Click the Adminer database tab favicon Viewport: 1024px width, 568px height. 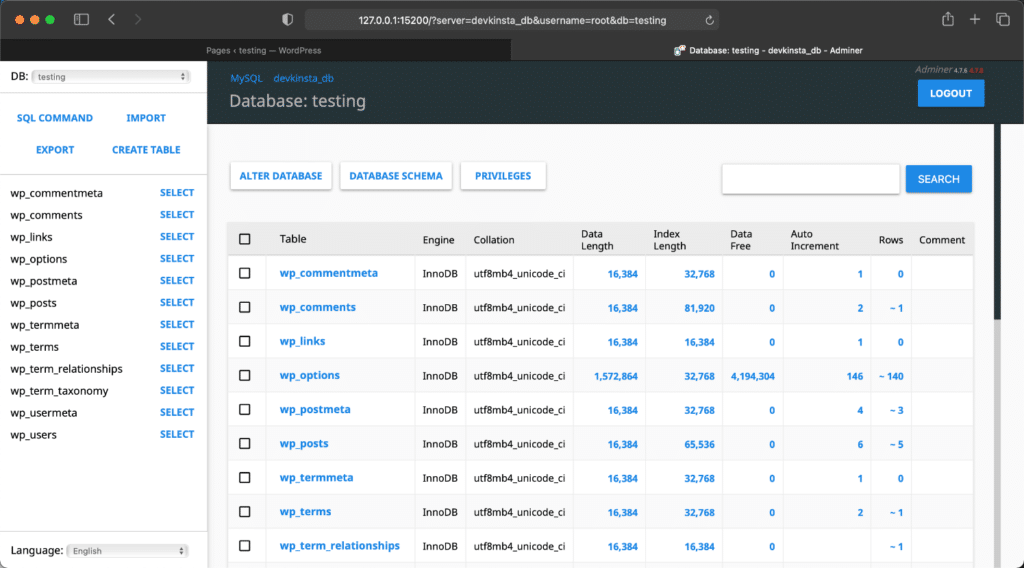(x=679, y=50)
